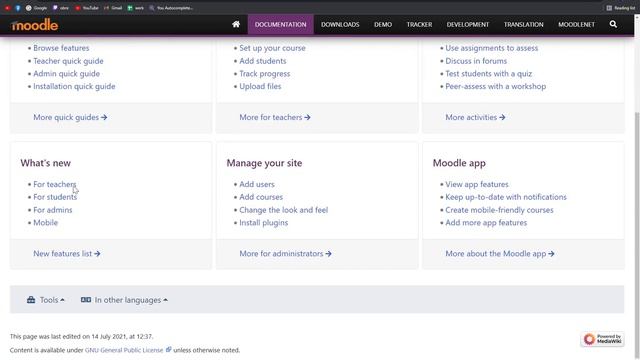The image size is (640, 360).
Task: Open the Install plugins link
Action: pyautogui.click(x=264, y=222)
